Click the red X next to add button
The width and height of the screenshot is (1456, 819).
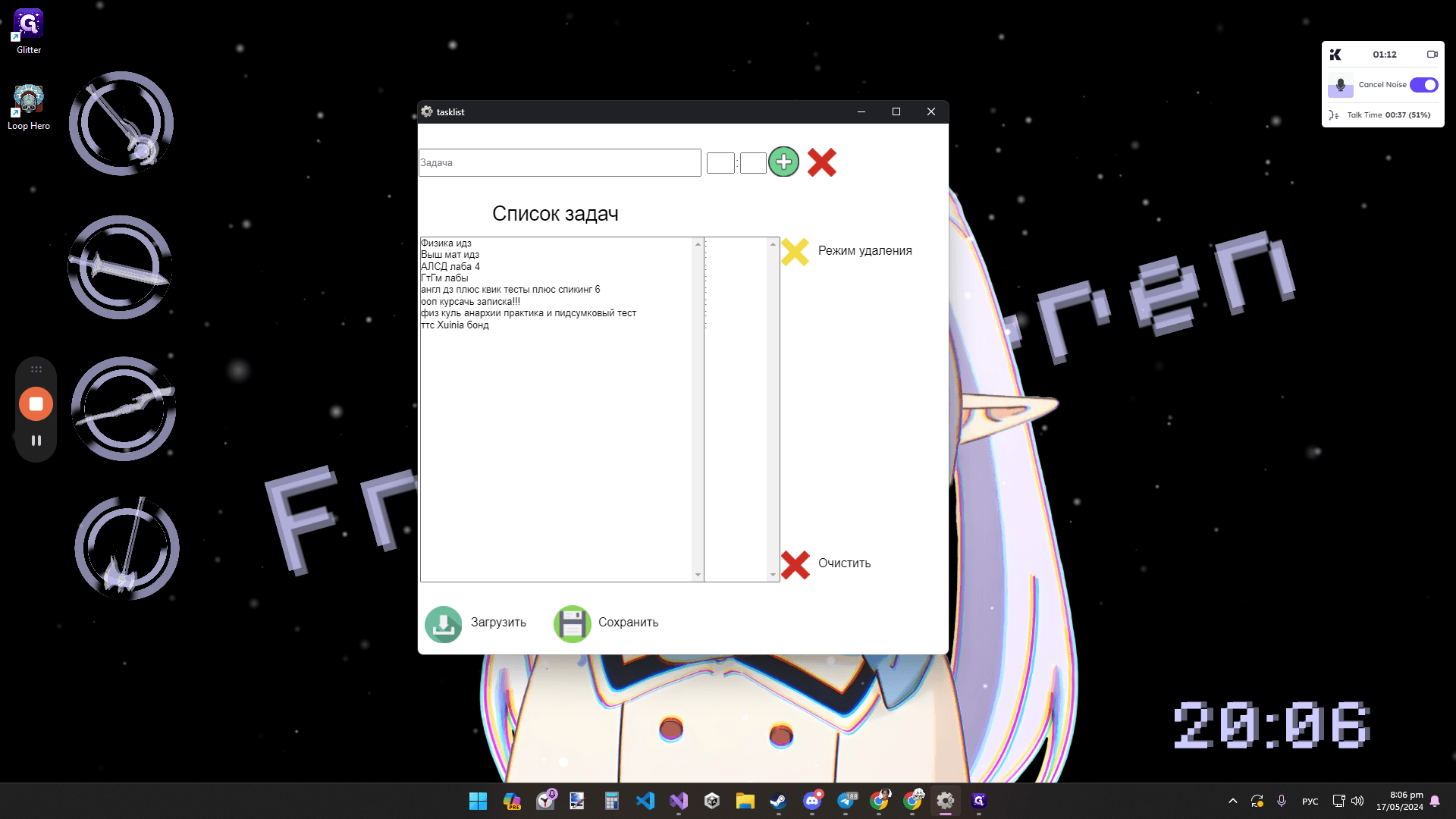[x=821, y=162]
